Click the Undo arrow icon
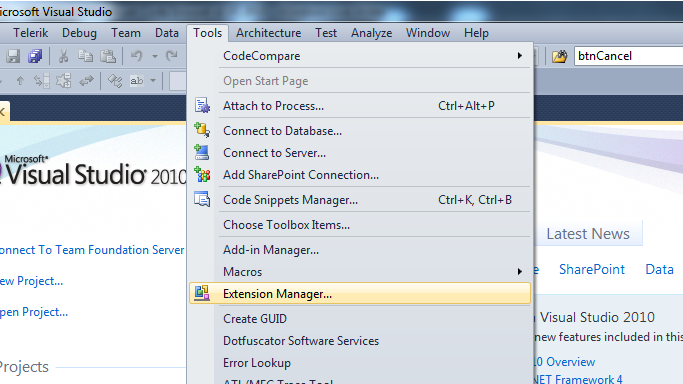 137,56
